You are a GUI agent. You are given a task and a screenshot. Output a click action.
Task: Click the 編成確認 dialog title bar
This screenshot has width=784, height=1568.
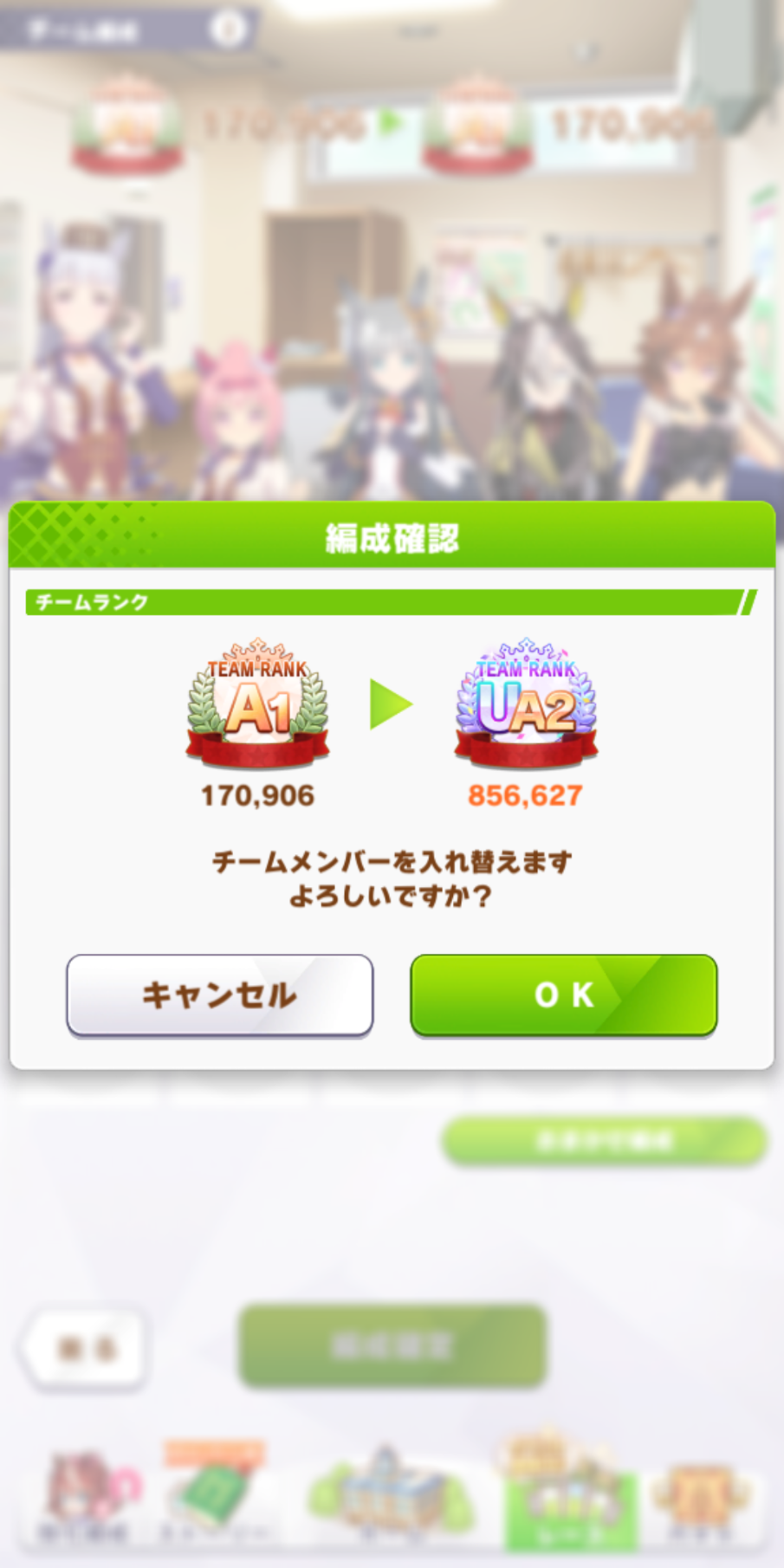coord(392,535)
